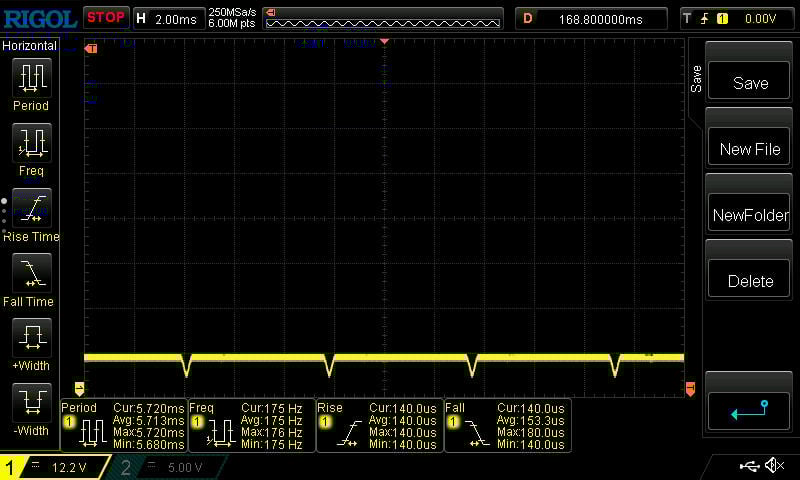Click the orange T marker at waveform start
The height and width of the screenshot is (480, 800).
(x=91, y=49)
